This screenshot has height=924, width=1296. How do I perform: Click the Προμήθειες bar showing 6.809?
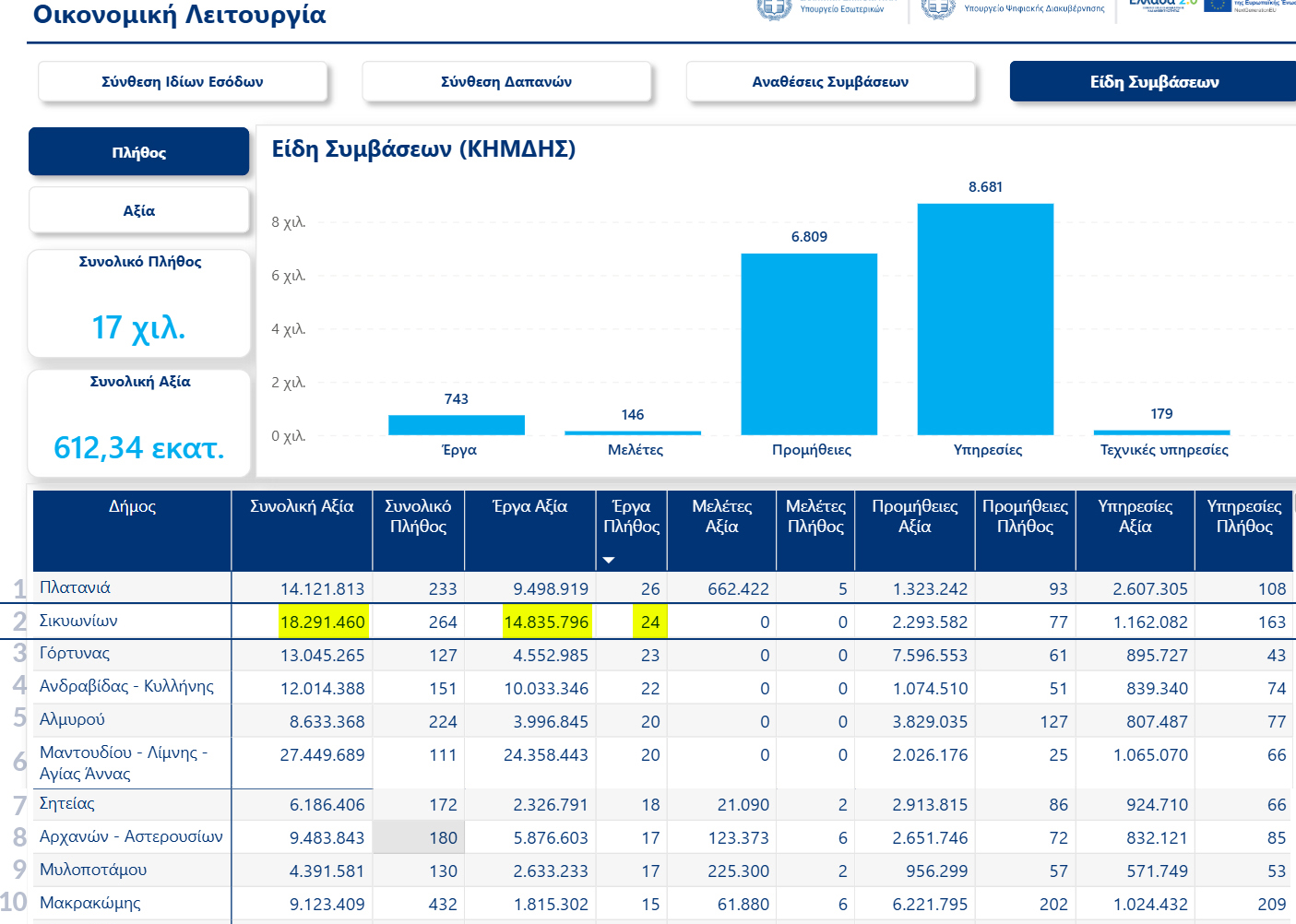click(809, 343)
